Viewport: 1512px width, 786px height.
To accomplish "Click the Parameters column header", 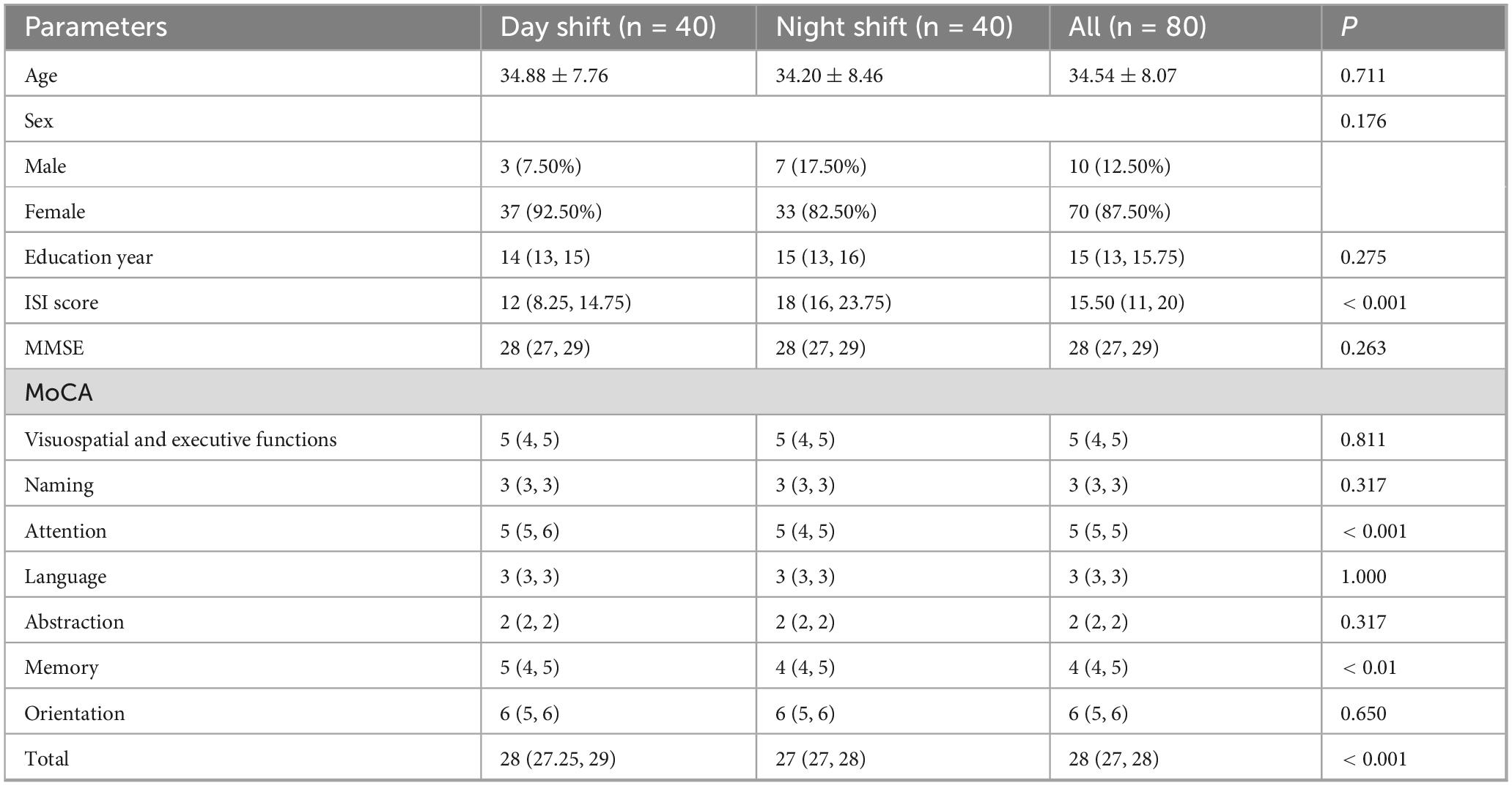I will point(96,27).
